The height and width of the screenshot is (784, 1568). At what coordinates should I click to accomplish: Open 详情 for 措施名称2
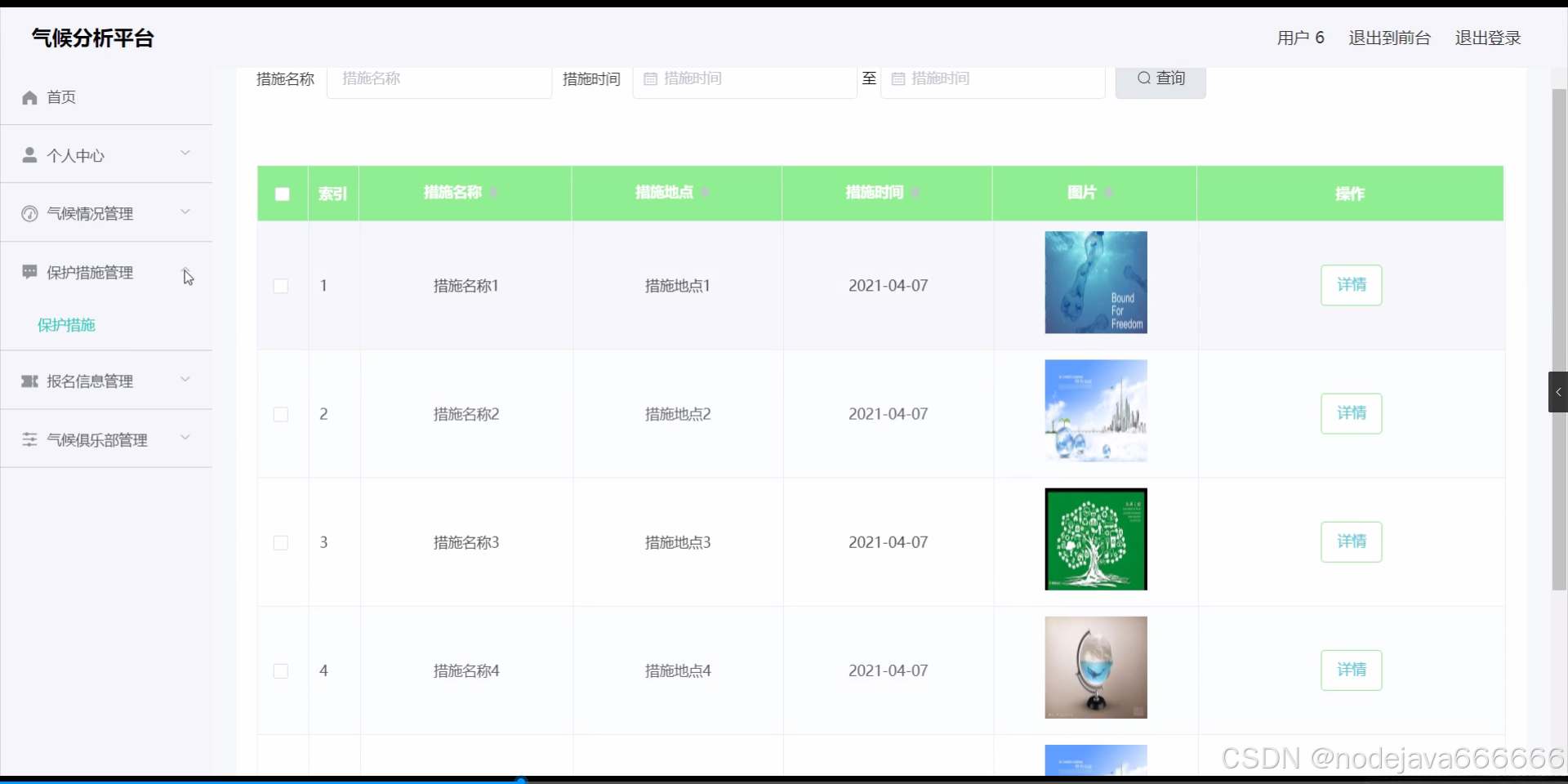click(1351, 413)
